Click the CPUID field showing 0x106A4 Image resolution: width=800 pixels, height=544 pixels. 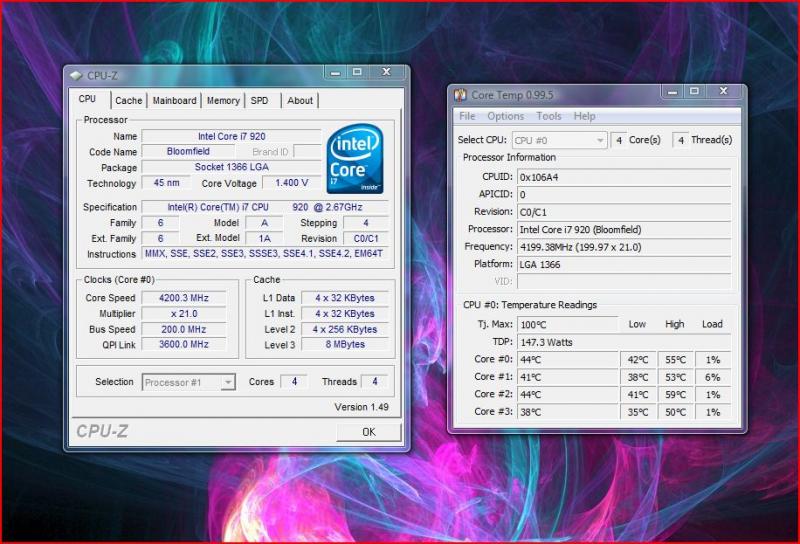click(x=624, y=177)
